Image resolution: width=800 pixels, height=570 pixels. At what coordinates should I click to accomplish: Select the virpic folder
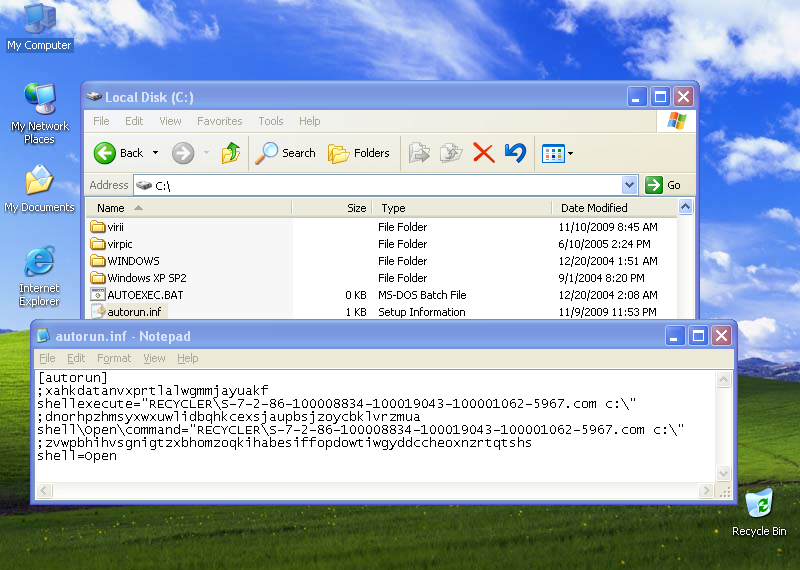[x=120, y=244]
